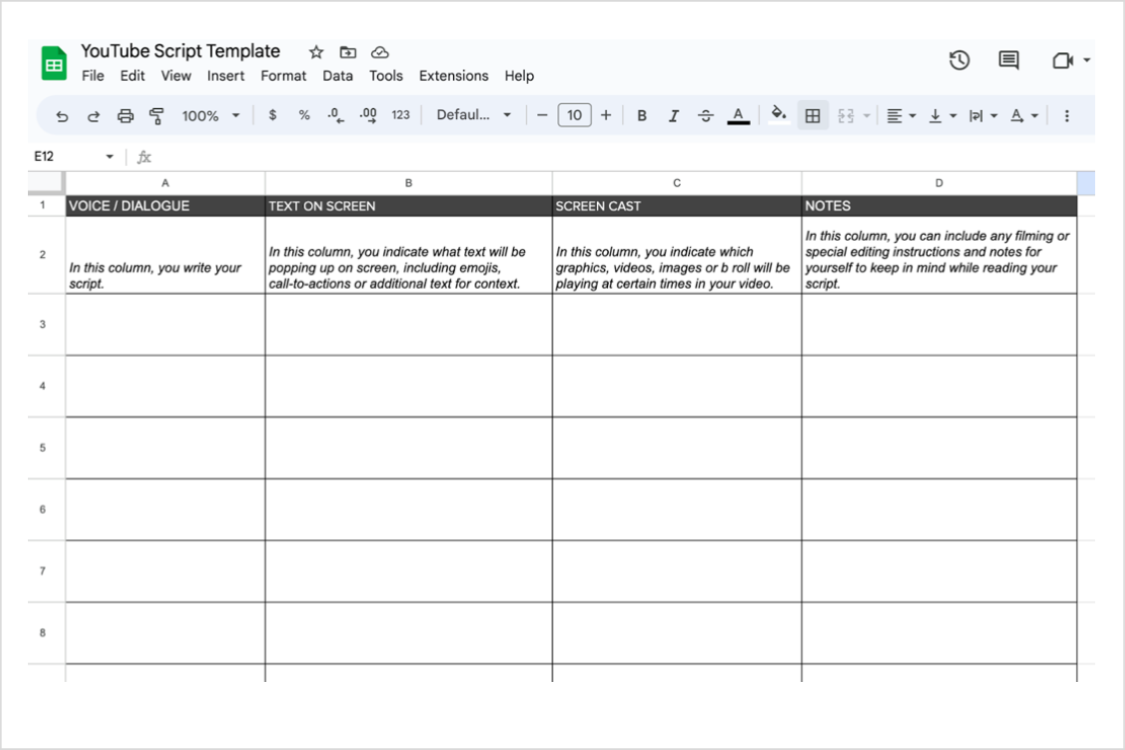Select column A header
The width and height of the screenshot is (1125, 750).
(x=165, y=183)
